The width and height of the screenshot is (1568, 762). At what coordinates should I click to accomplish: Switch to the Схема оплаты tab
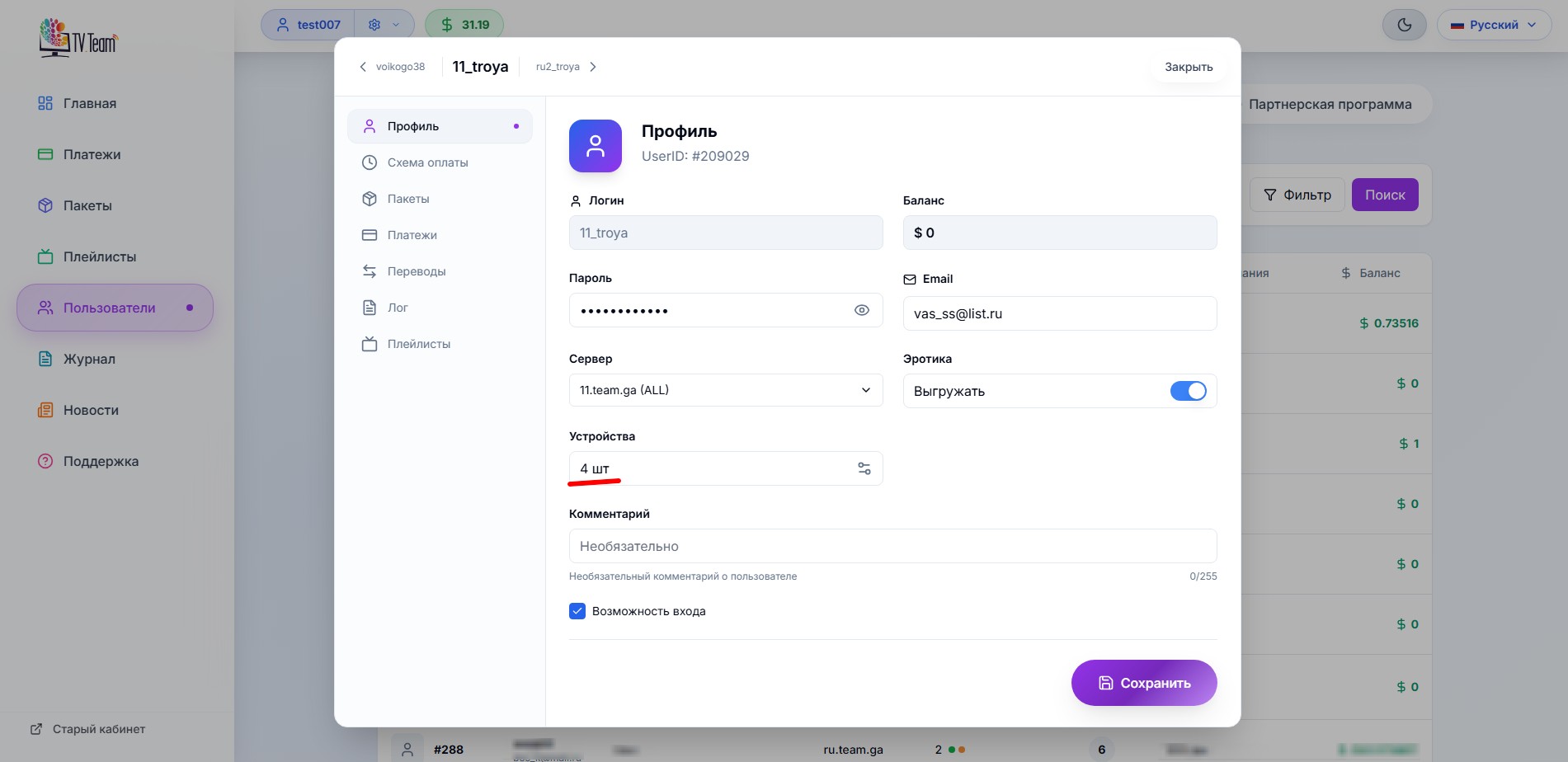(427, 162)
